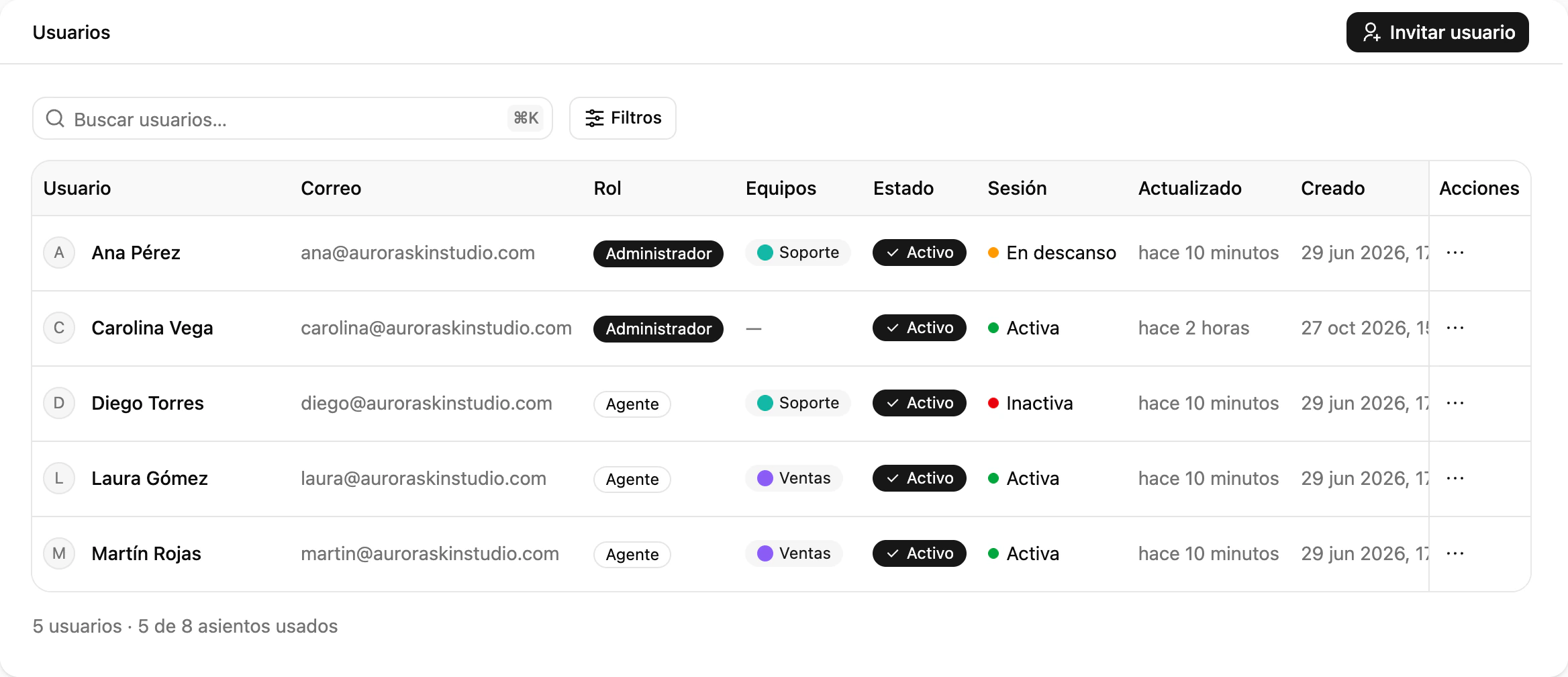Click the Equipos column header
This screenshot has width=1568, height=677.
pos(781,188)
